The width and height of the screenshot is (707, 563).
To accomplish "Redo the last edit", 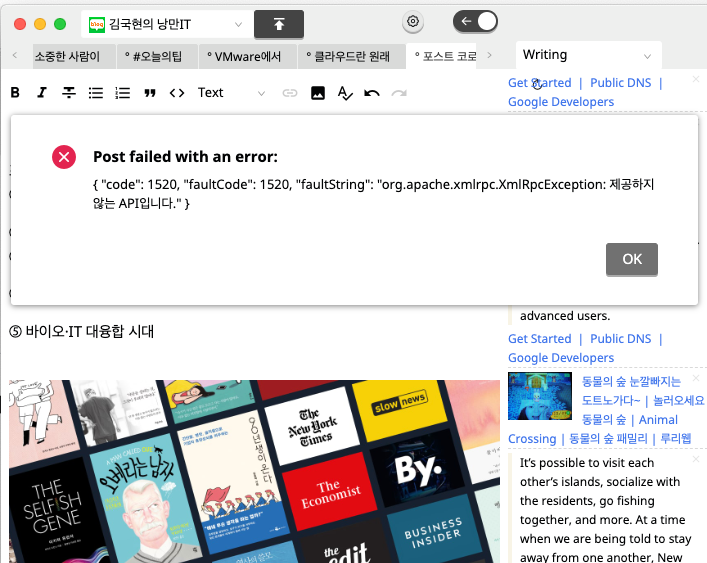I will [x=399, y=93].
